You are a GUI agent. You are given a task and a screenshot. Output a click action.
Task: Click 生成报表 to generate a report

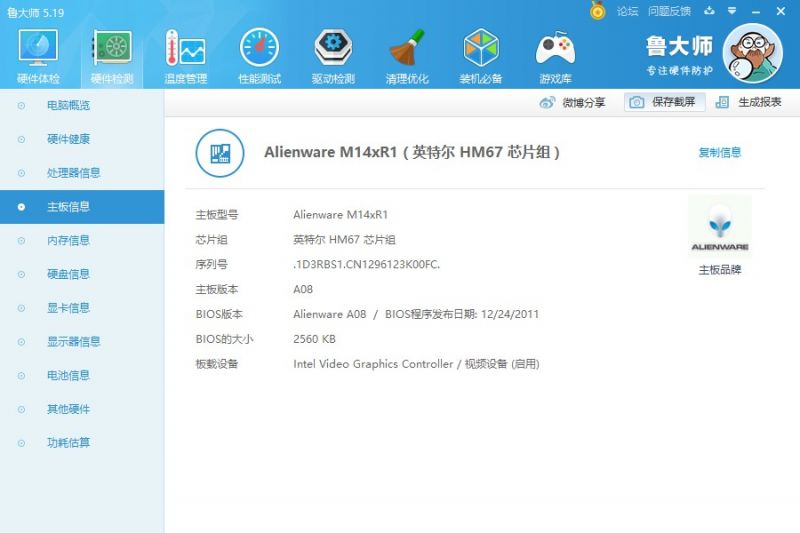coord(749,102)
